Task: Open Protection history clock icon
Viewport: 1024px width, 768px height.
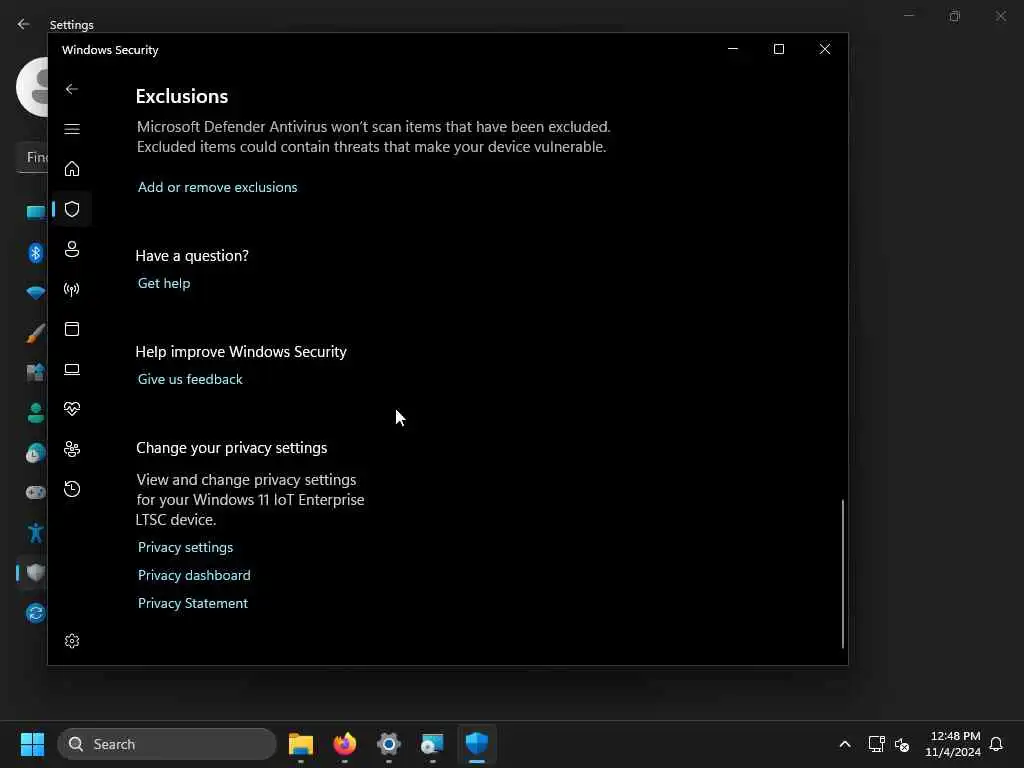Action: coord(72,488)
